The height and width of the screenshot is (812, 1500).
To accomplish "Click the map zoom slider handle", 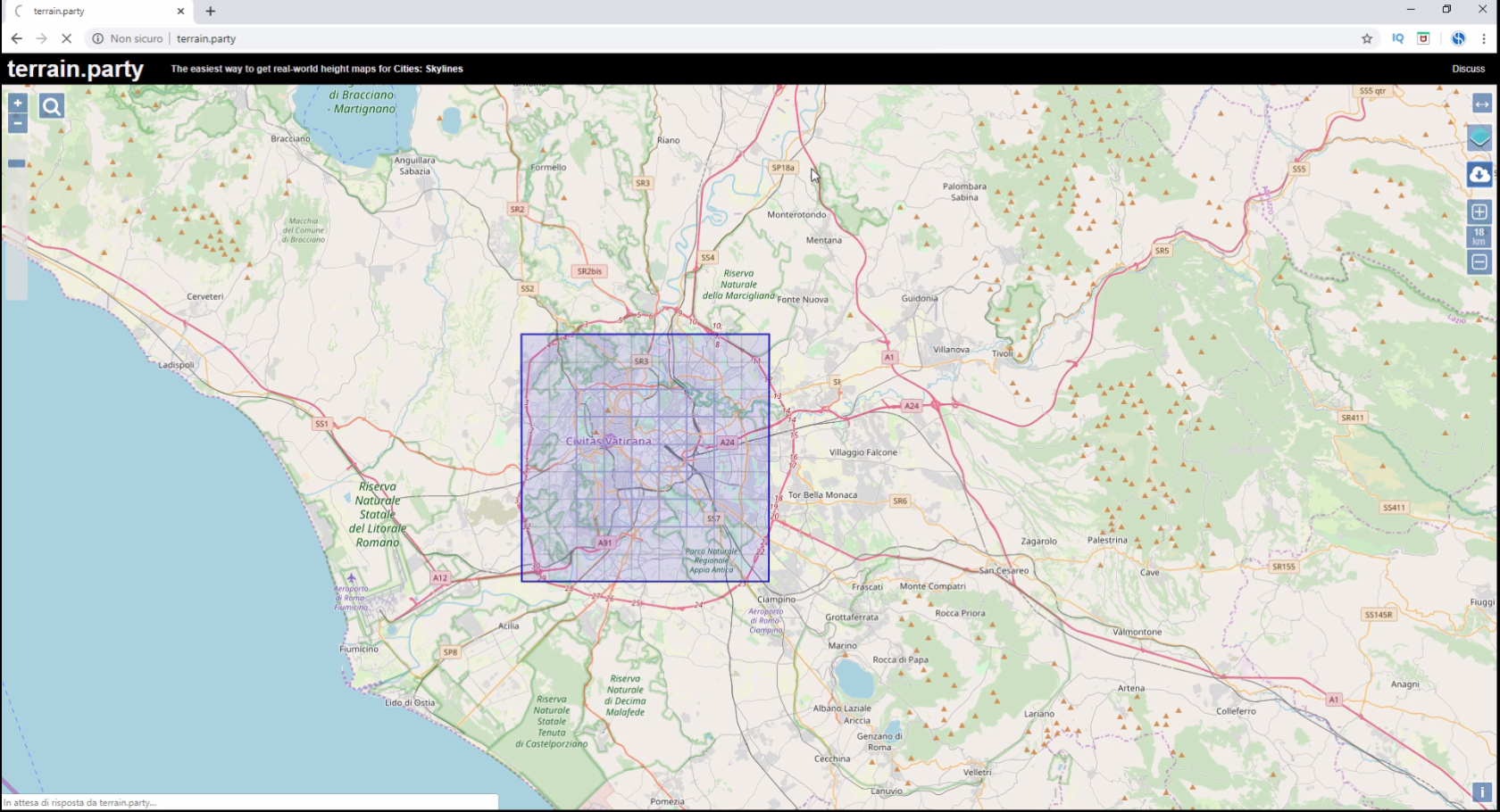I will click(16, 163).
